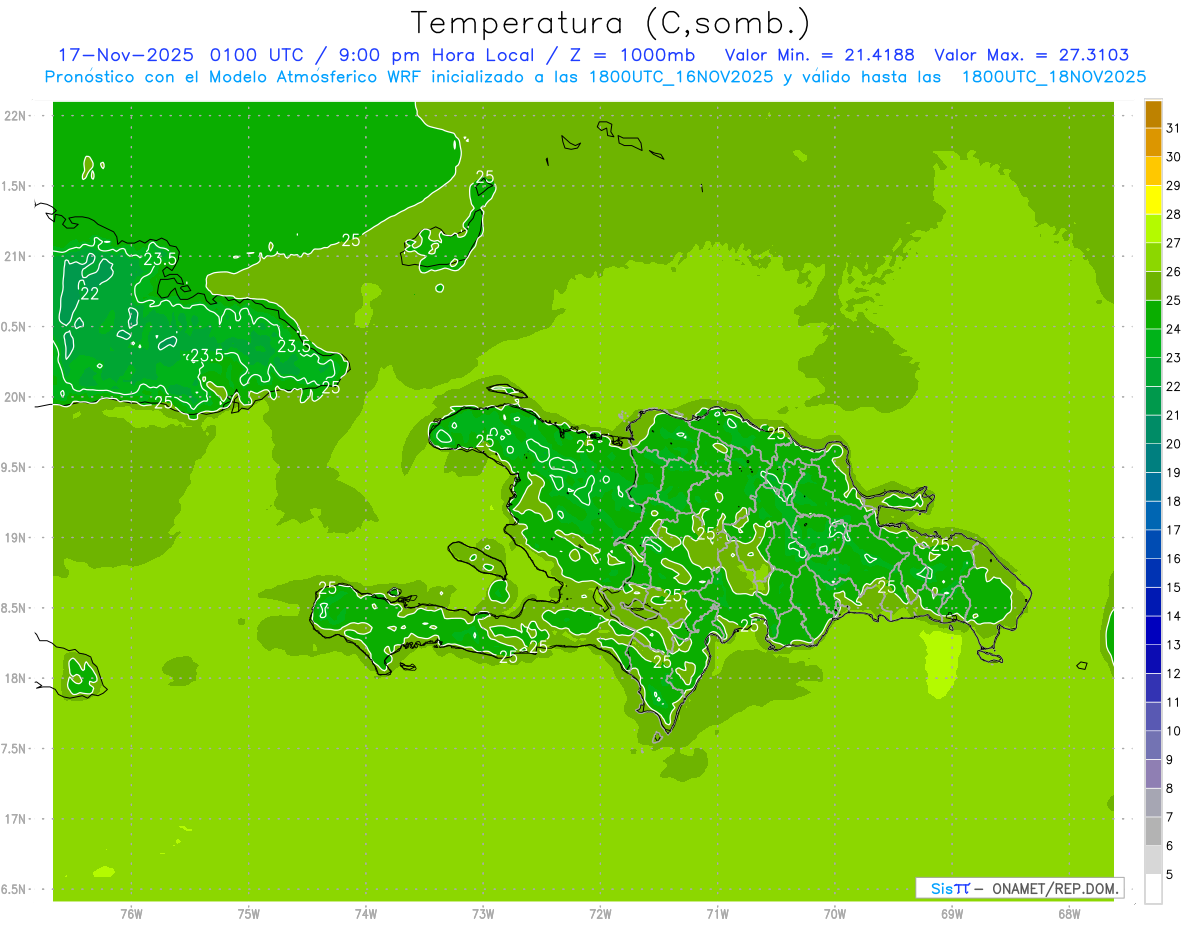Click the 73W longitude axis label
The width and height of the screenshot is (1200, 927).
pos(483,914)
